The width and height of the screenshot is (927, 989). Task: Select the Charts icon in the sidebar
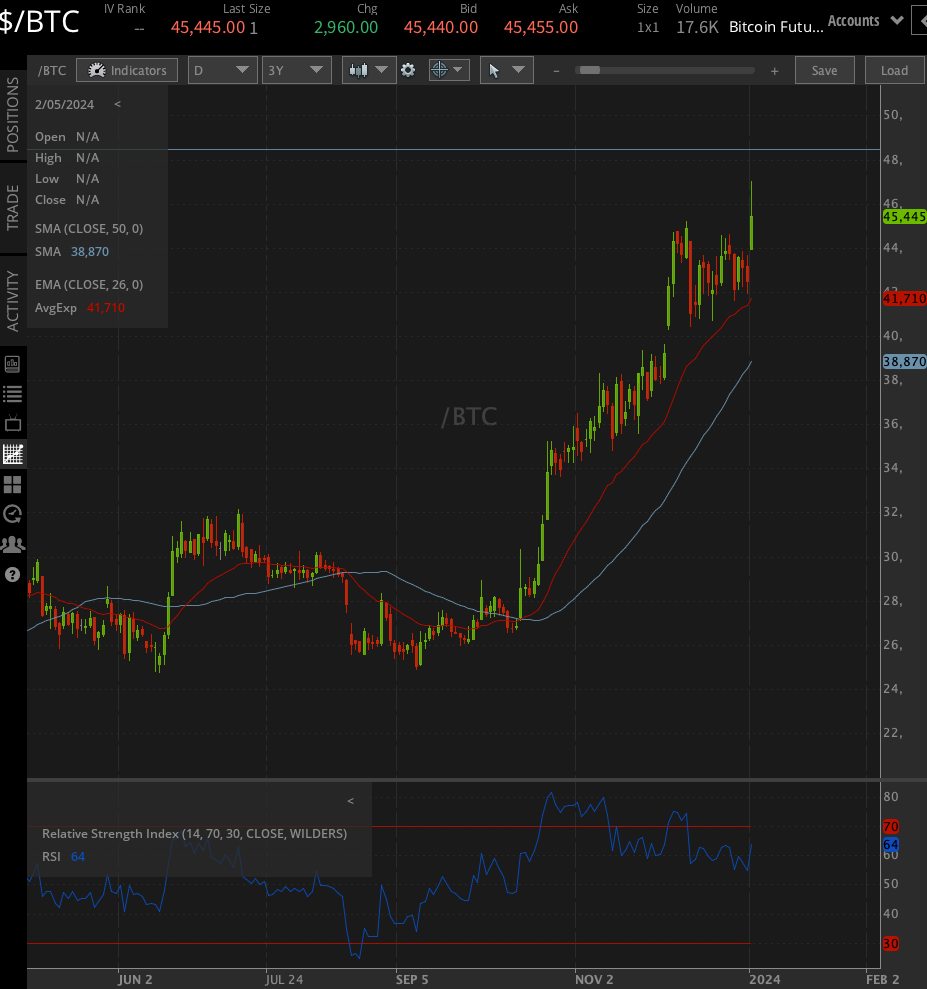(x=13, y=454)
